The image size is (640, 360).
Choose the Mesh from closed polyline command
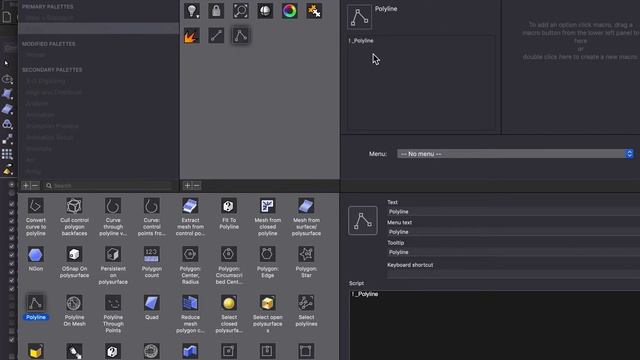pos(267,217)
